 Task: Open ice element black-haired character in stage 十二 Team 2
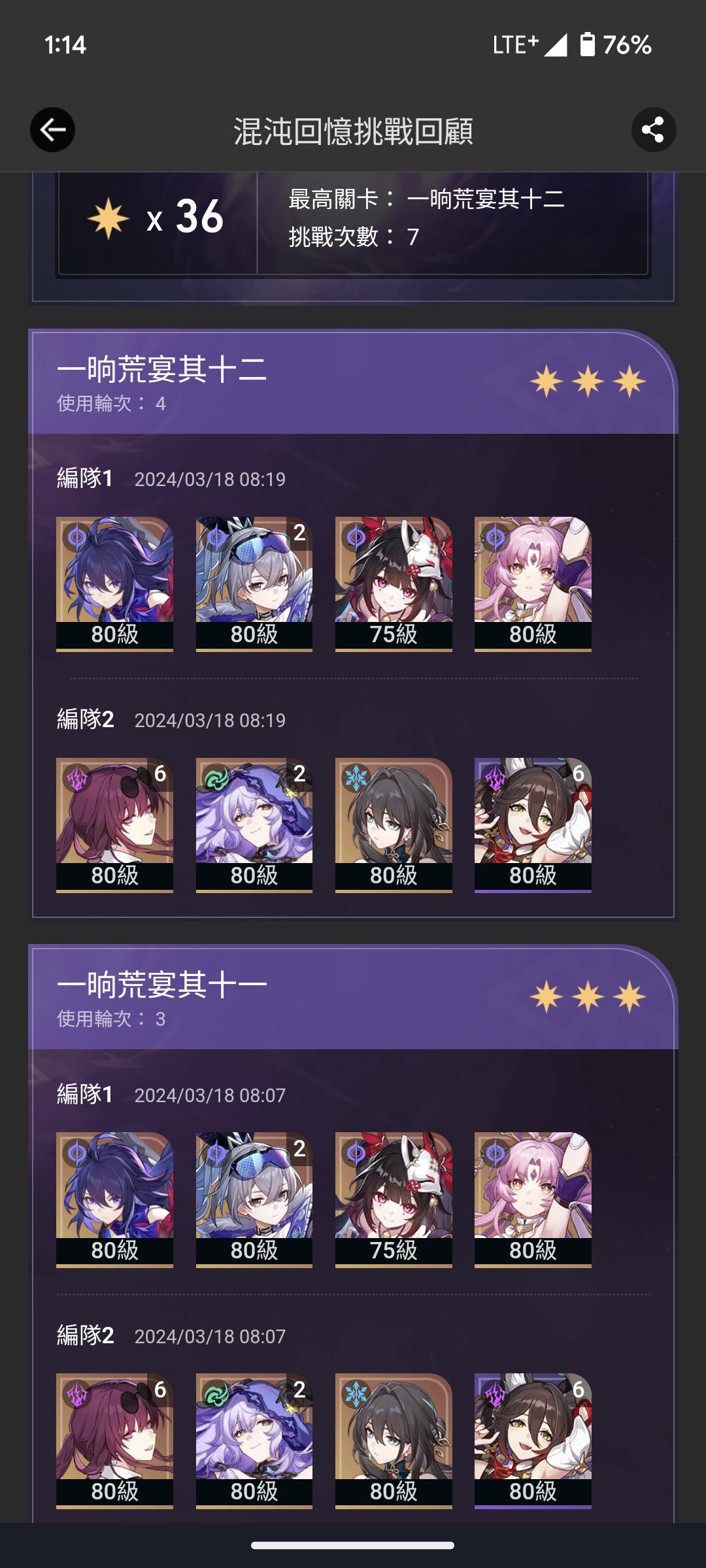pyautogui.click(x=394, y=825)
